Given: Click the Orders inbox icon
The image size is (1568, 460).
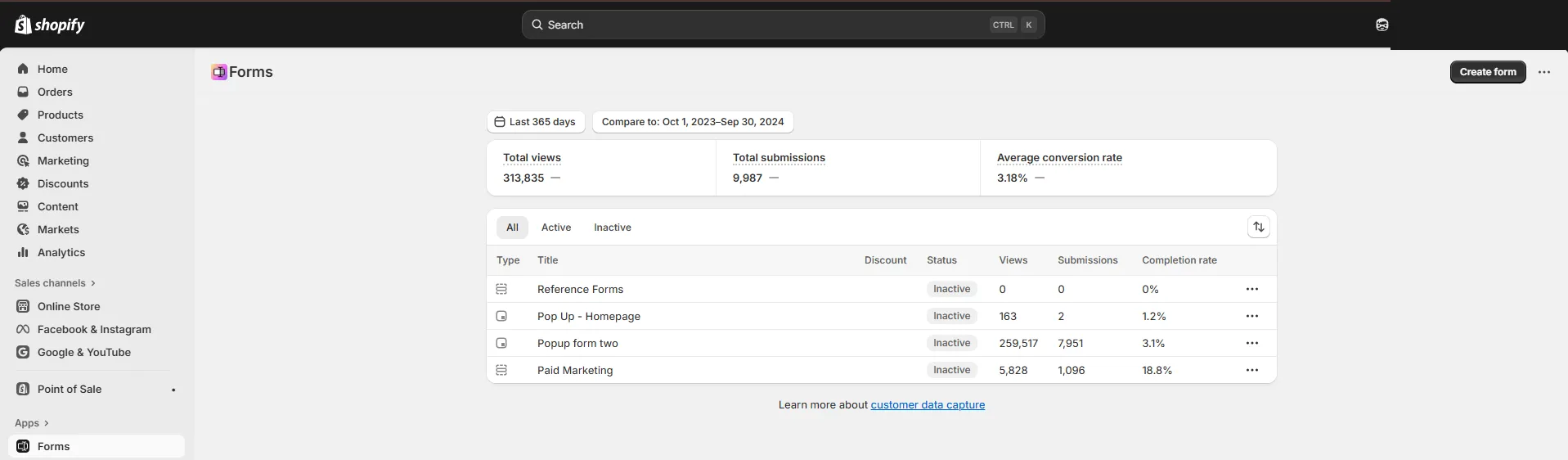Looking at the screenshot, I should 23,92.
